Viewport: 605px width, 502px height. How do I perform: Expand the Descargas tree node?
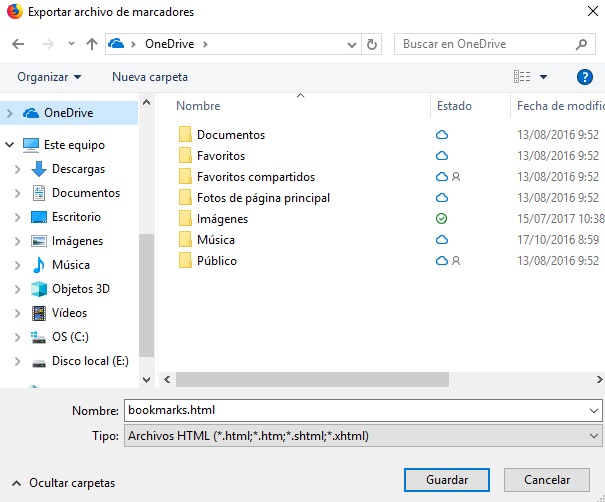click(18, 169)
